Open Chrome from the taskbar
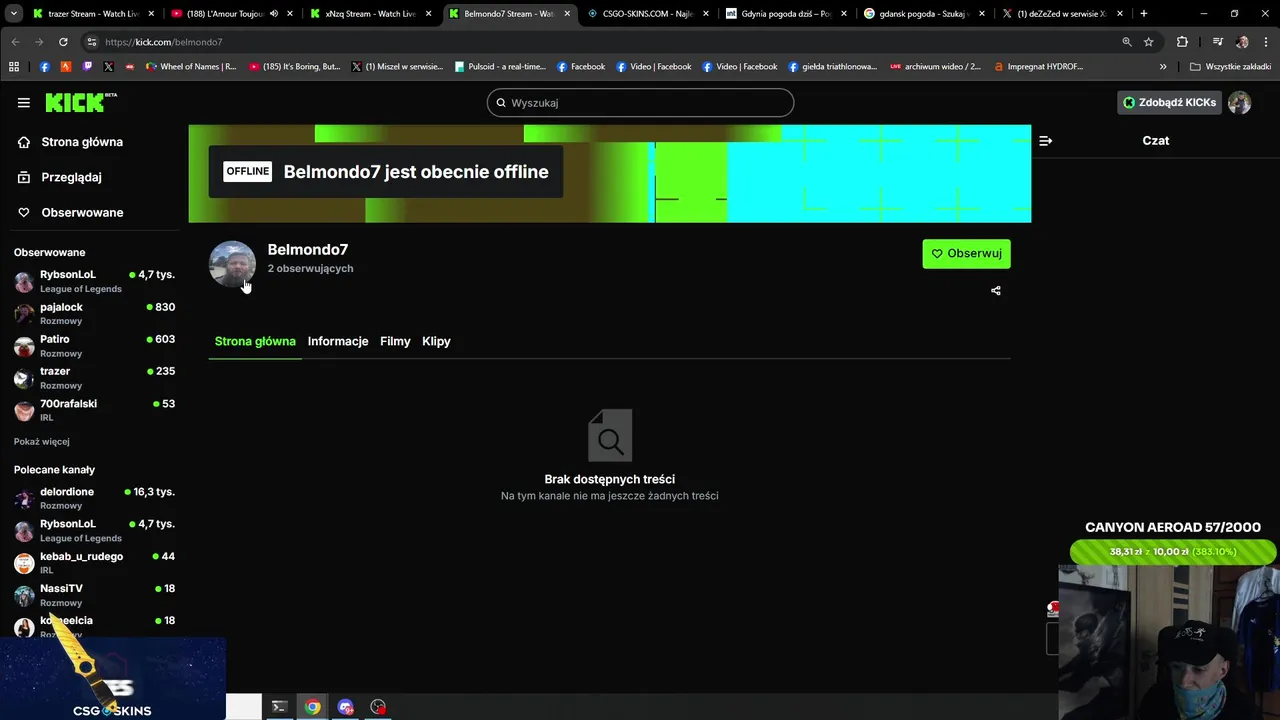The image size is (1280, 720). click(x=313, y=707)
